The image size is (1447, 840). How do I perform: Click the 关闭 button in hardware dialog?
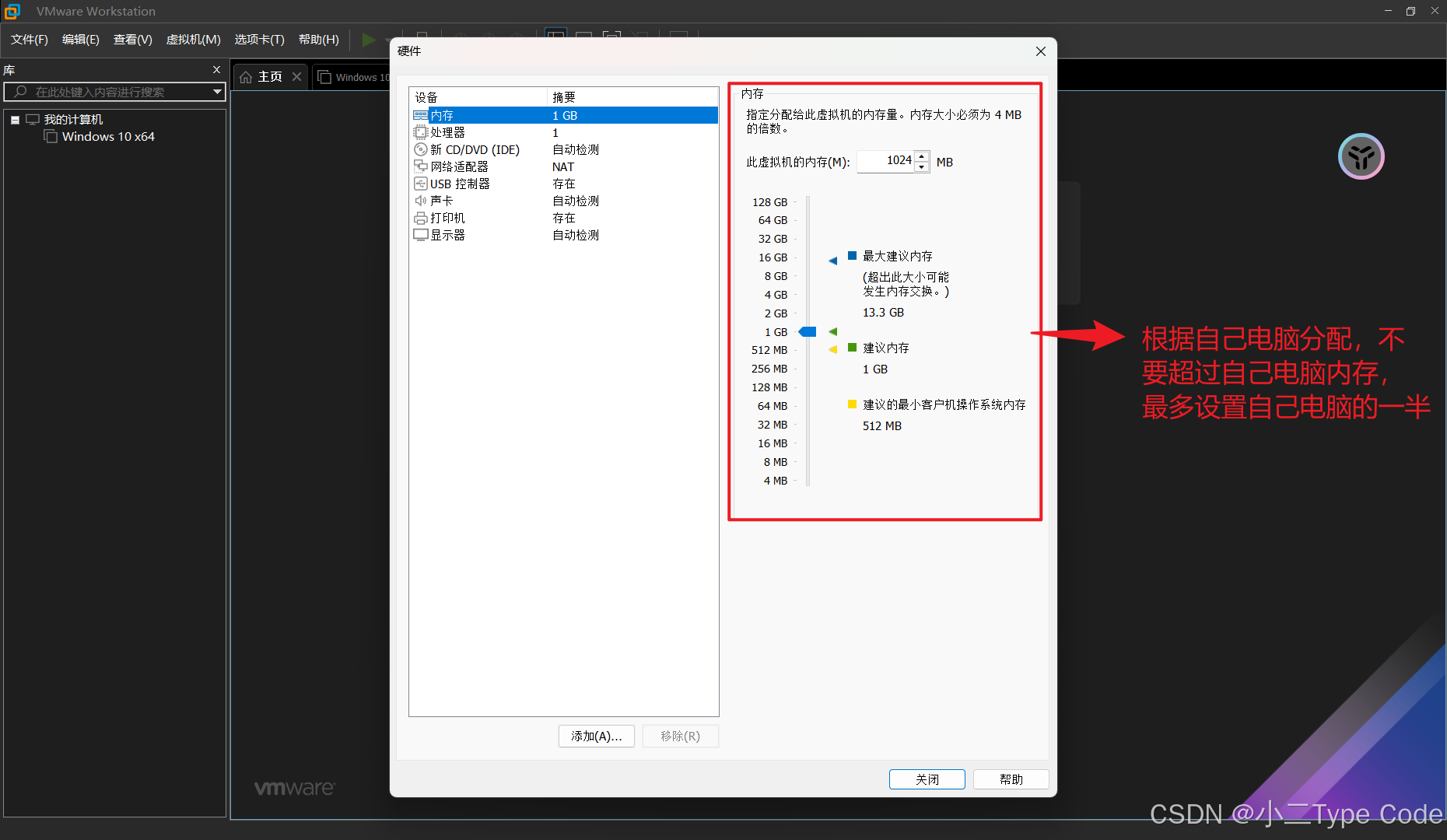pos(927,779)
